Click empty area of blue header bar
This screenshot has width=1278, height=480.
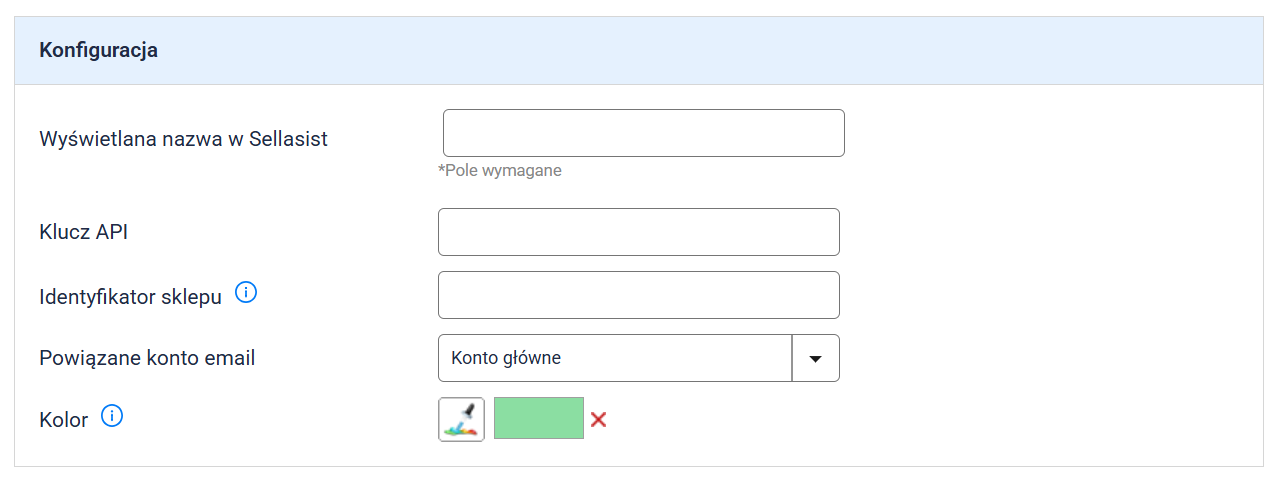tap(700, 50)
